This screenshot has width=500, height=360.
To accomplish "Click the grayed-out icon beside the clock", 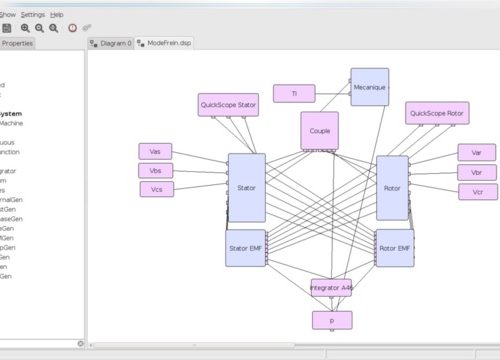I will click(x=87, y=28).
